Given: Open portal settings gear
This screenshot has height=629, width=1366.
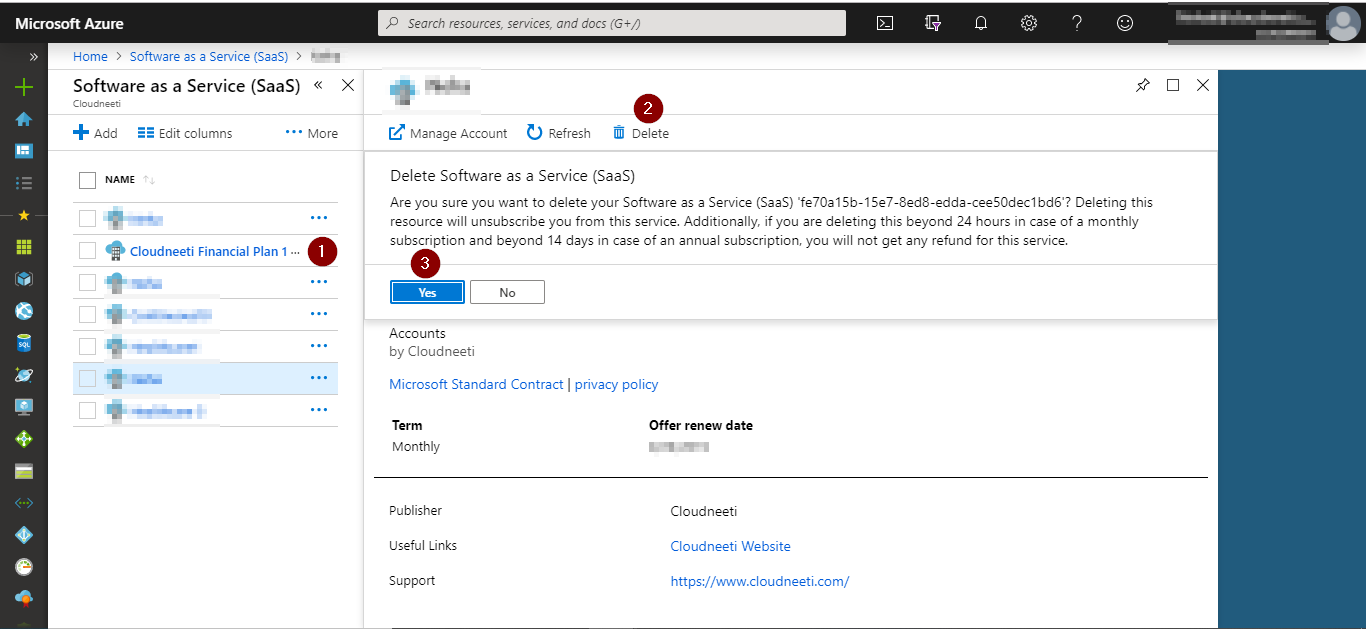Looking at the screenshot, I should click(x=1028, y=23).
